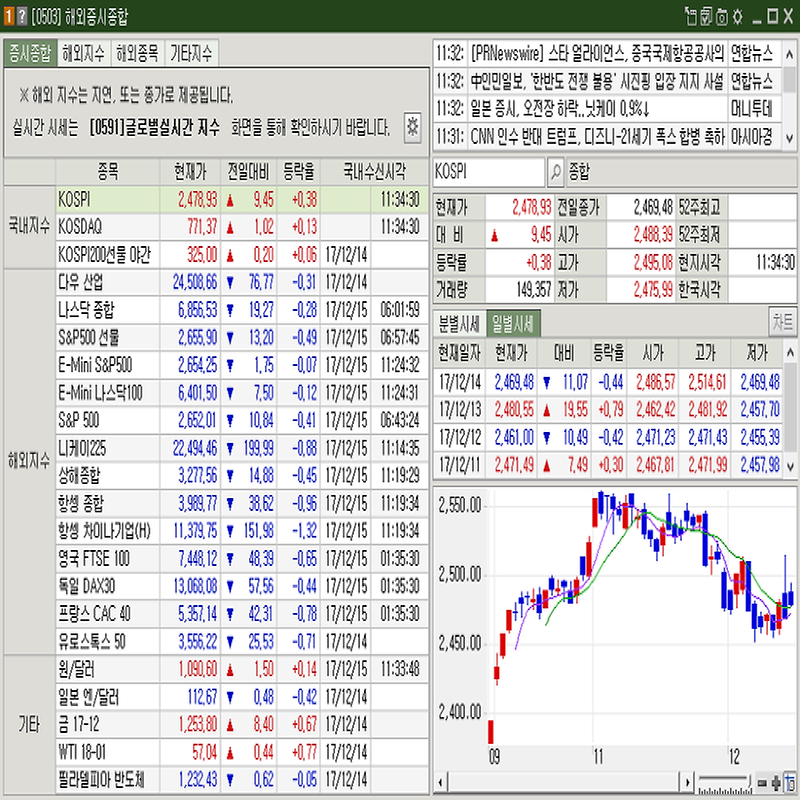The width and height of the screenshot is (800, 800).
Task: Select the 금 17-12 gold row
Action: pos(242,724)
